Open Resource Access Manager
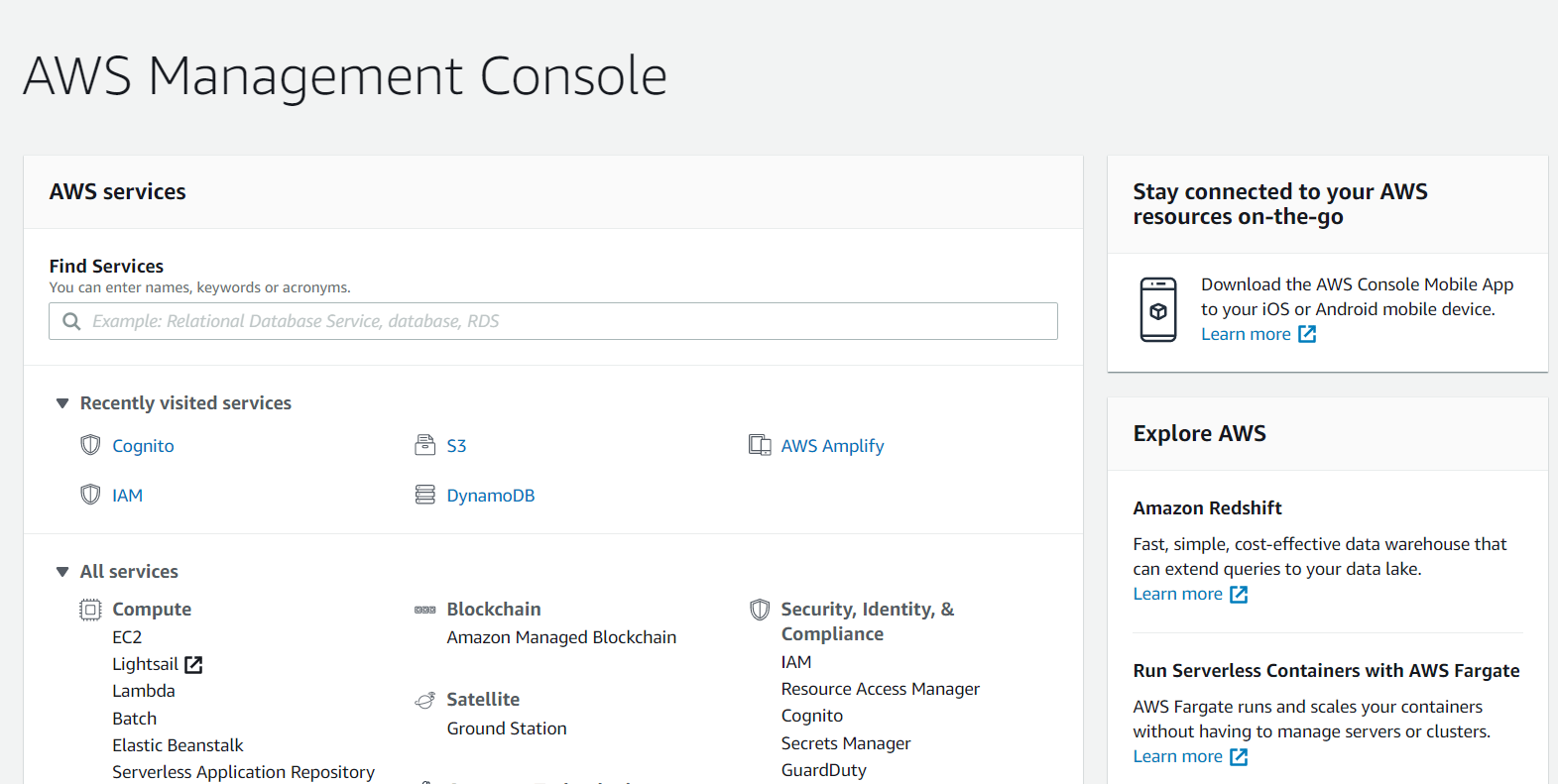This screenshot has width=1558, height=784. (x=880, y=689)
